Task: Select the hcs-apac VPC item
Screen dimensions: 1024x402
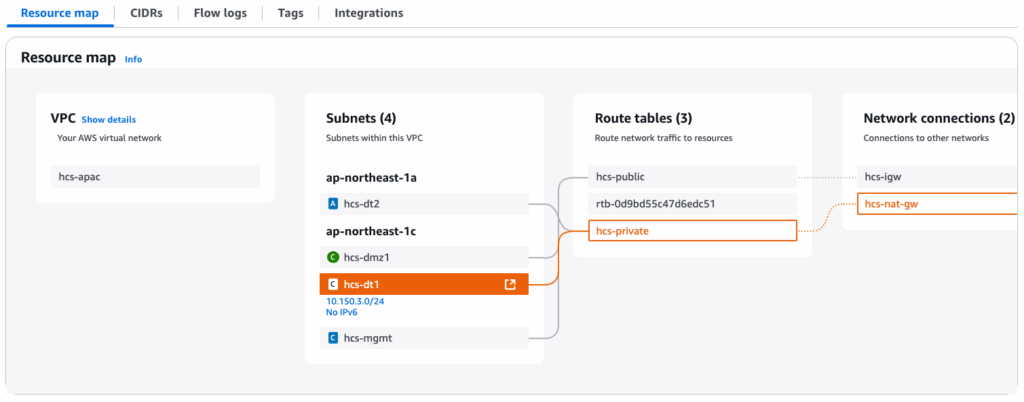Action: 155,177
